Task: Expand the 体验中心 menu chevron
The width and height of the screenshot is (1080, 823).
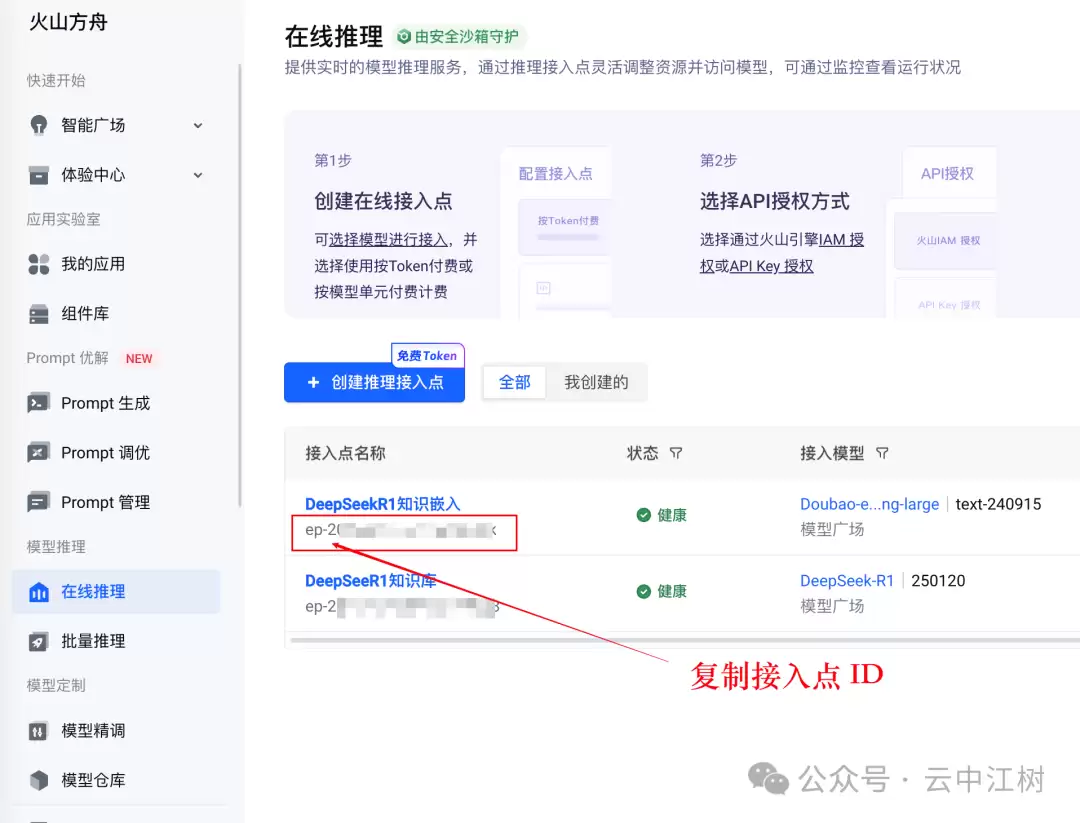Action: click(x=198, y=175)
